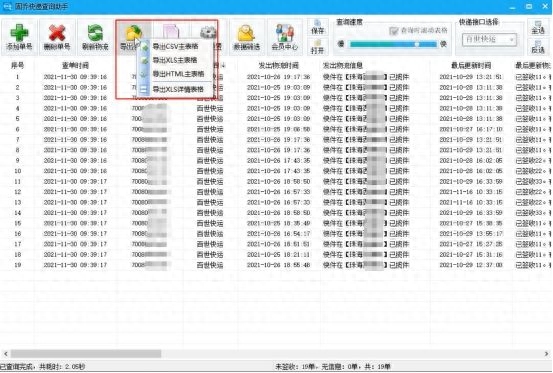
Task: Click the 保存 save icon
Action: [317, 27]
